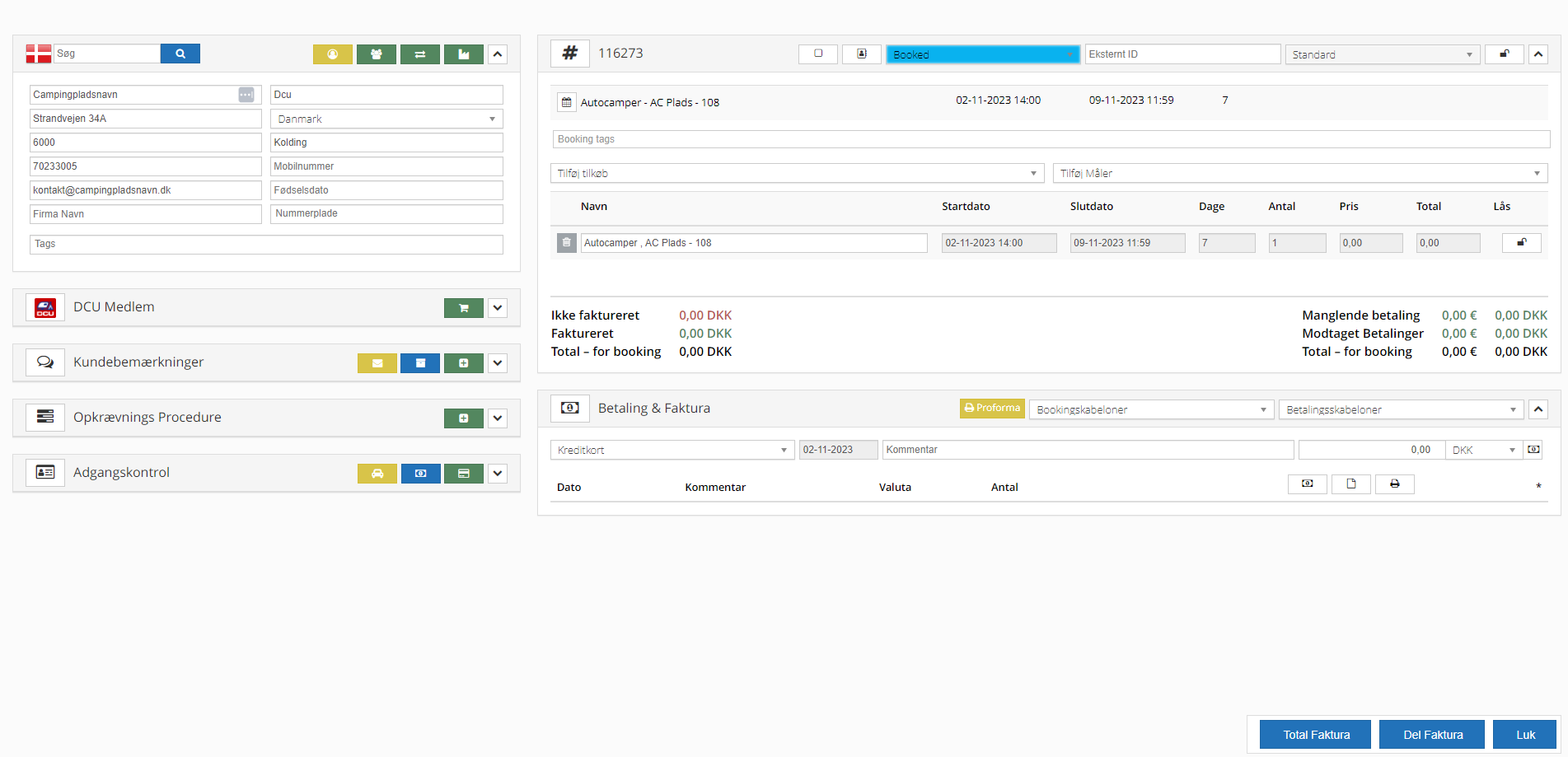Toggle the lock on Autocamper row

[1521, 243]
